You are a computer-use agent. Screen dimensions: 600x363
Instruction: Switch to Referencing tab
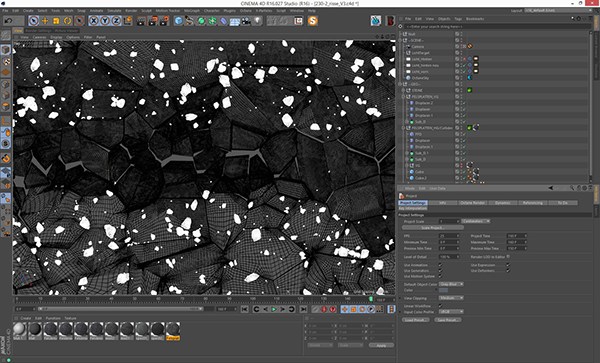coord(532,203)
